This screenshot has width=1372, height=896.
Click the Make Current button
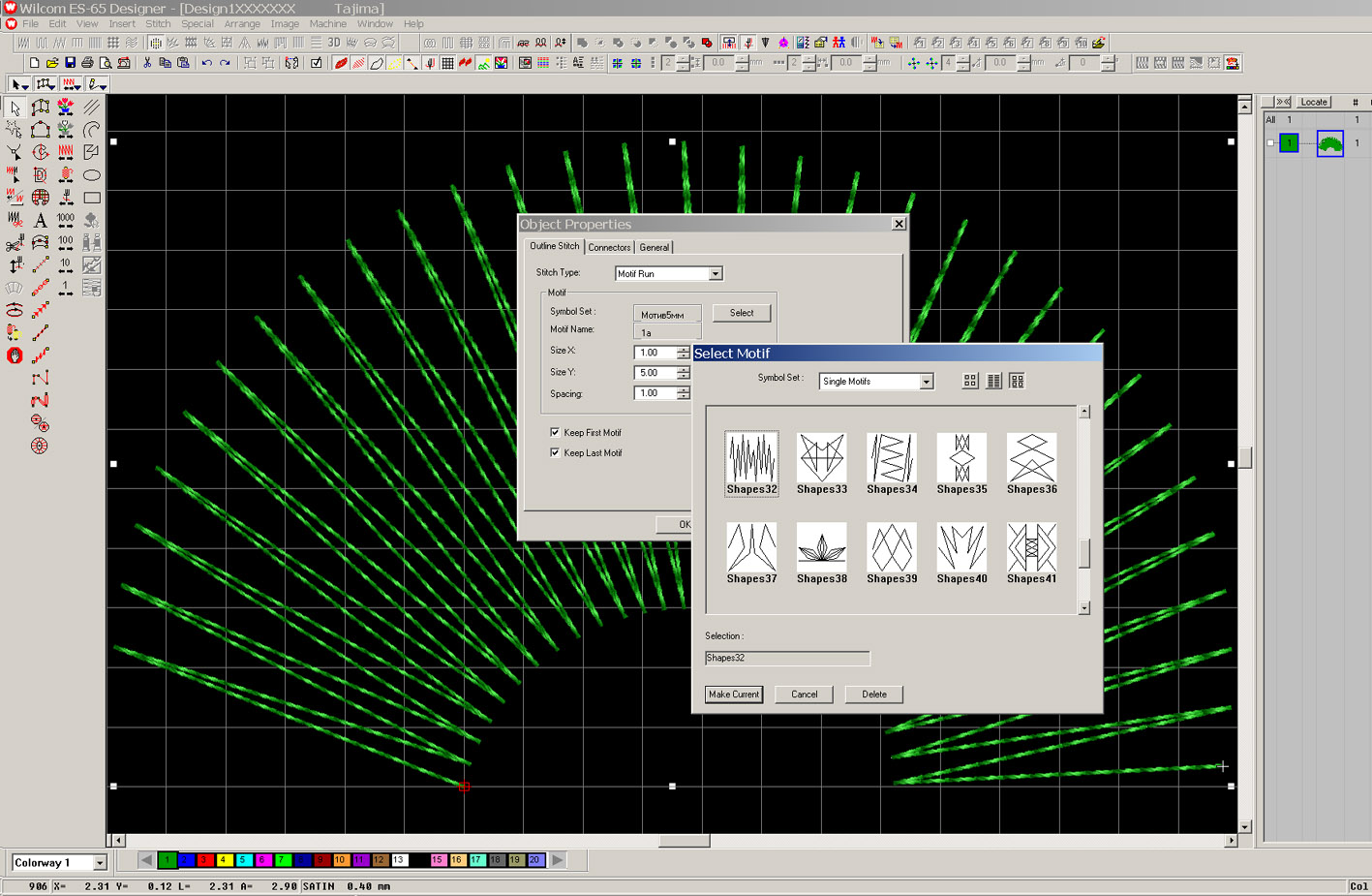[733, 695]
